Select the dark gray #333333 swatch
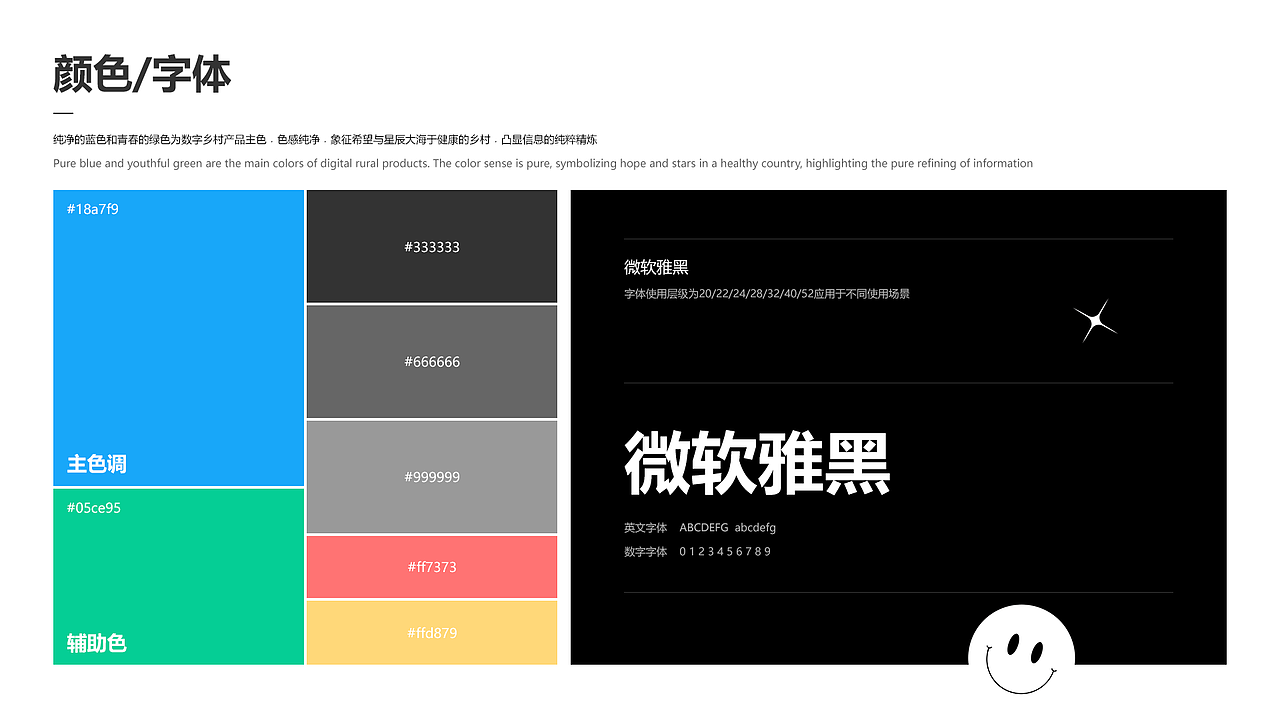 [x=431, y=246]
